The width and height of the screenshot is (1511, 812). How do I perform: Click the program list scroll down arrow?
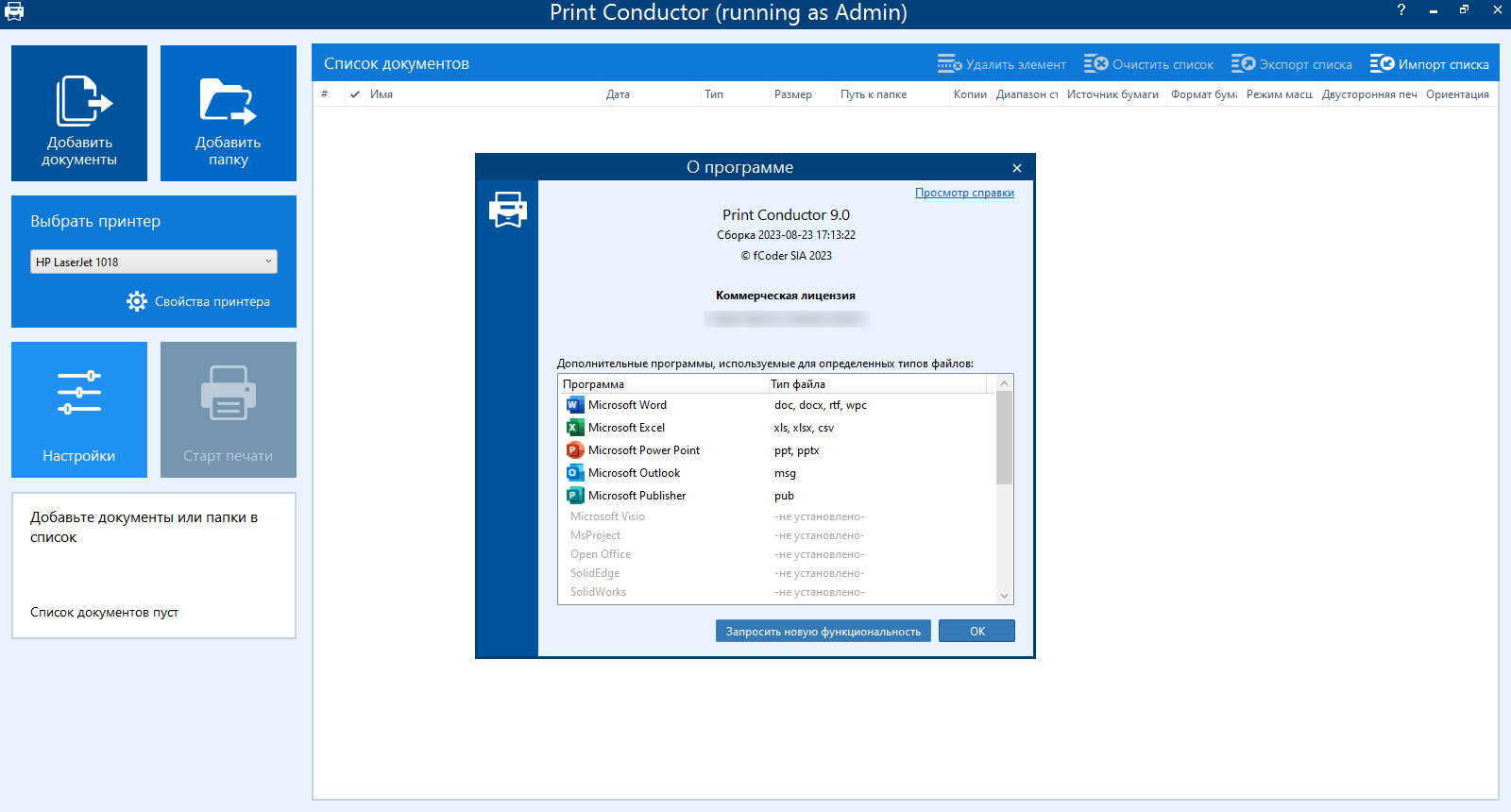(1004, 596)
